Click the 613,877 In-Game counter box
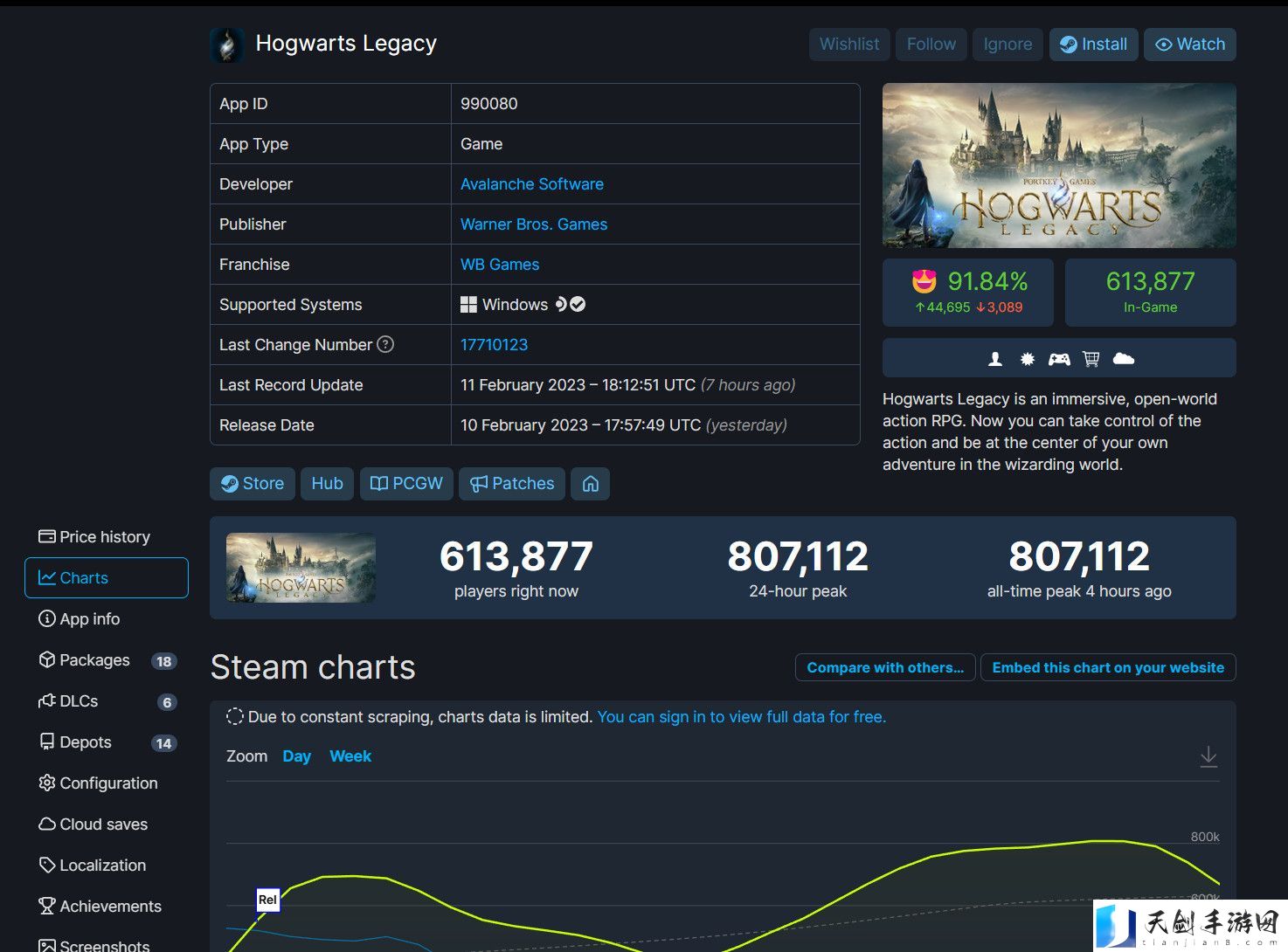Screen dimensions: 1288x952 point(1150,293)
